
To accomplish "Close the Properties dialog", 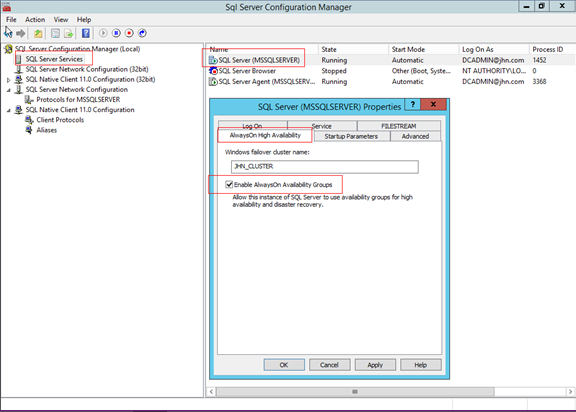I will [x=433, y=104].
